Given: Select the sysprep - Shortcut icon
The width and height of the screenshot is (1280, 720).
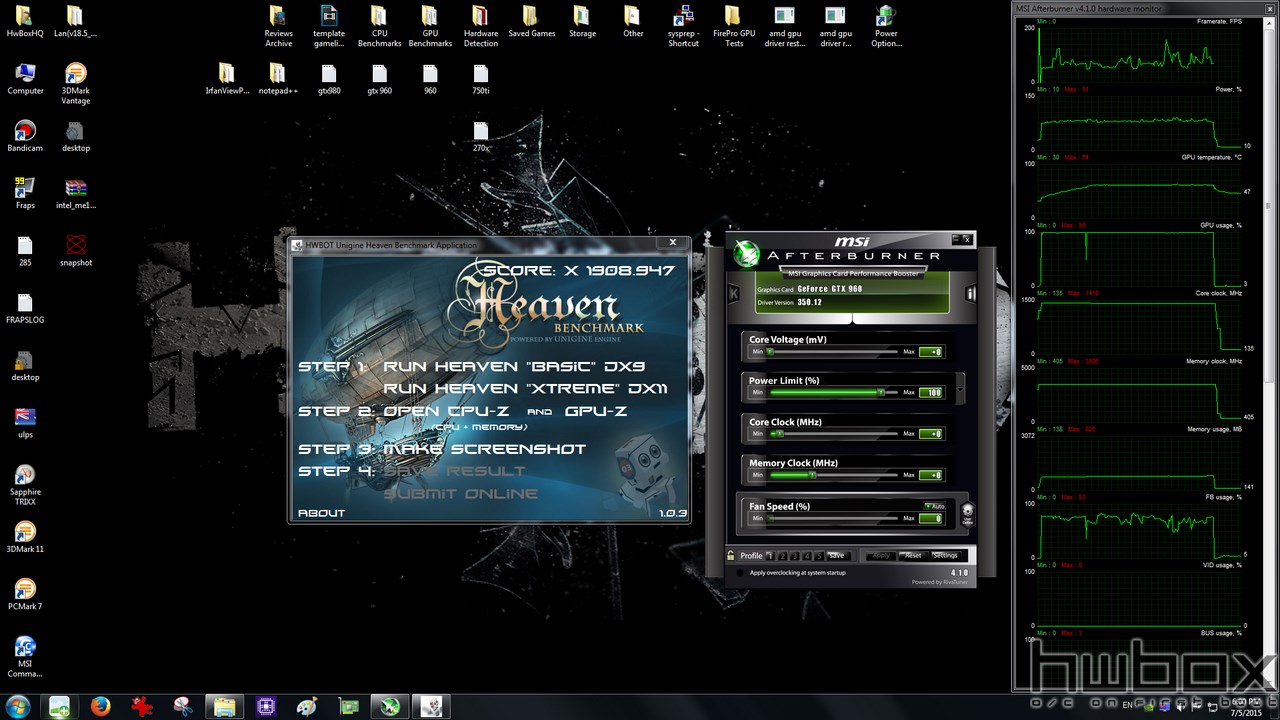Looking at the screenshot, I should (683, 26).
